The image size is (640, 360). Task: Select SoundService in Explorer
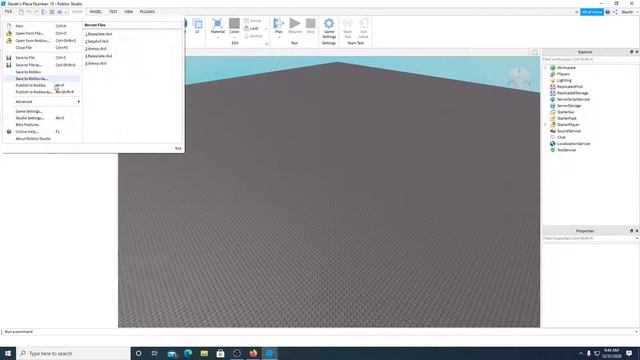(569, 131)
